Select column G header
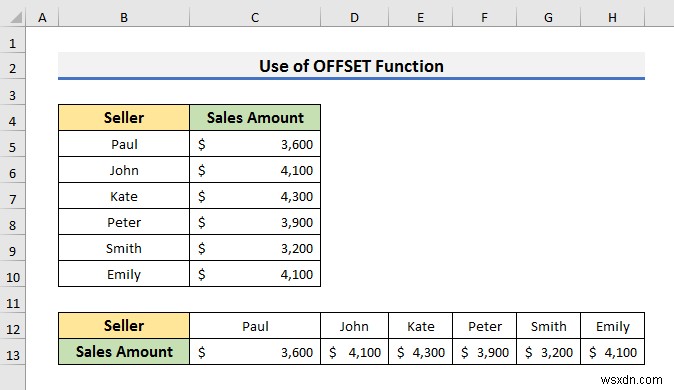Image resolution: width=674 pixels, height=390 pixels. (548, 18)
